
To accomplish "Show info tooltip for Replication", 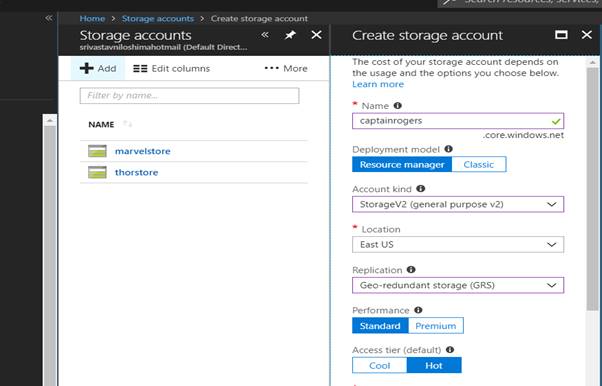I will point(411,270).
